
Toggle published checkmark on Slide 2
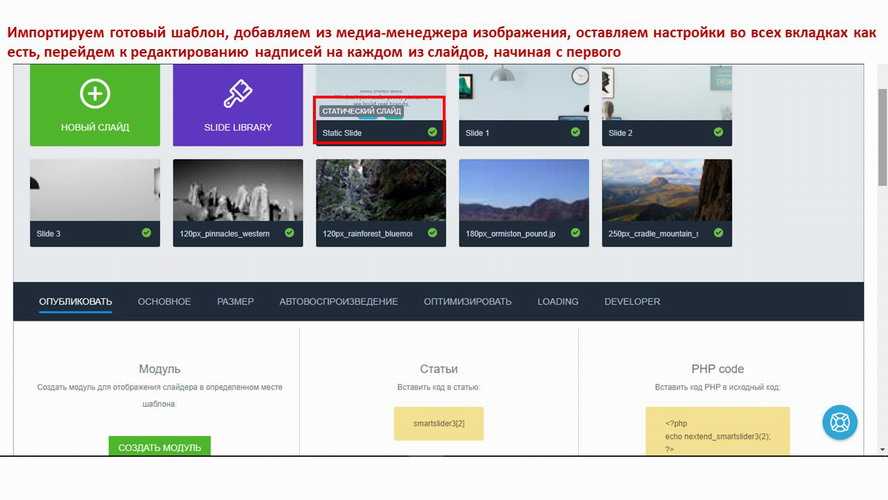718,132
